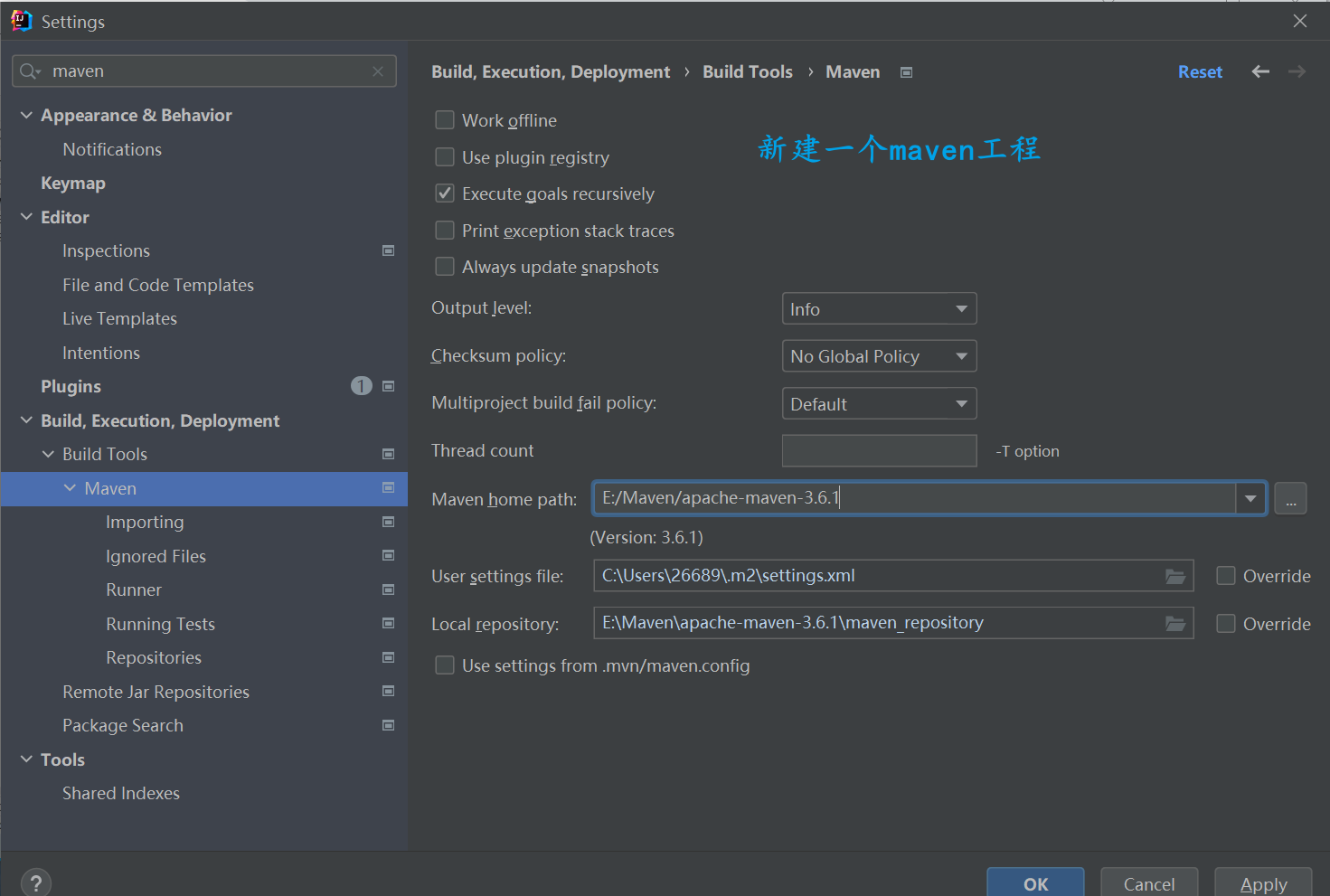Open Maven home path dropdown arrow
Screen dimensions: 1330x896
coord(1250,498)
